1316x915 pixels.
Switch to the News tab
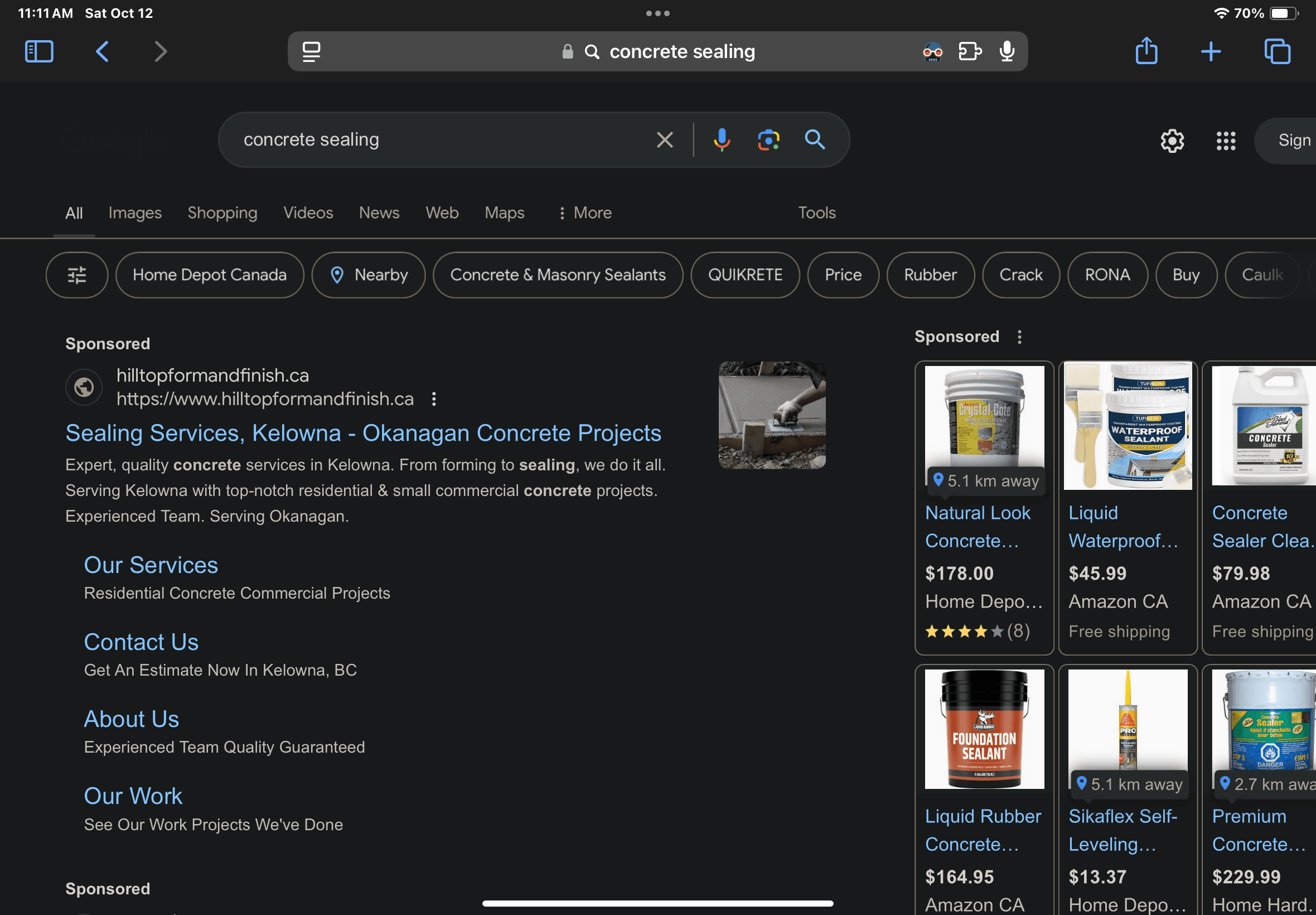click(379, 213)
